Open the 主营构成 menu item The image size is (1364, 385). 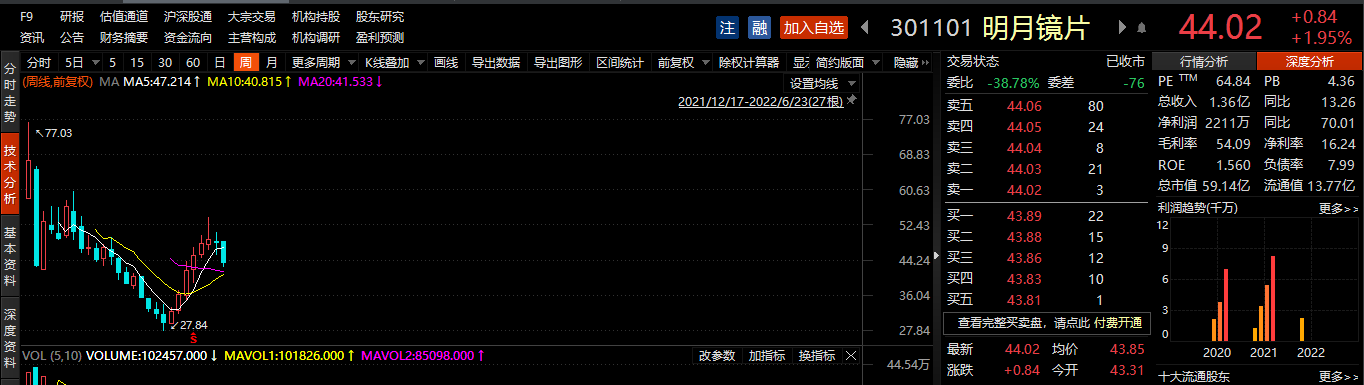click(251, 38)
